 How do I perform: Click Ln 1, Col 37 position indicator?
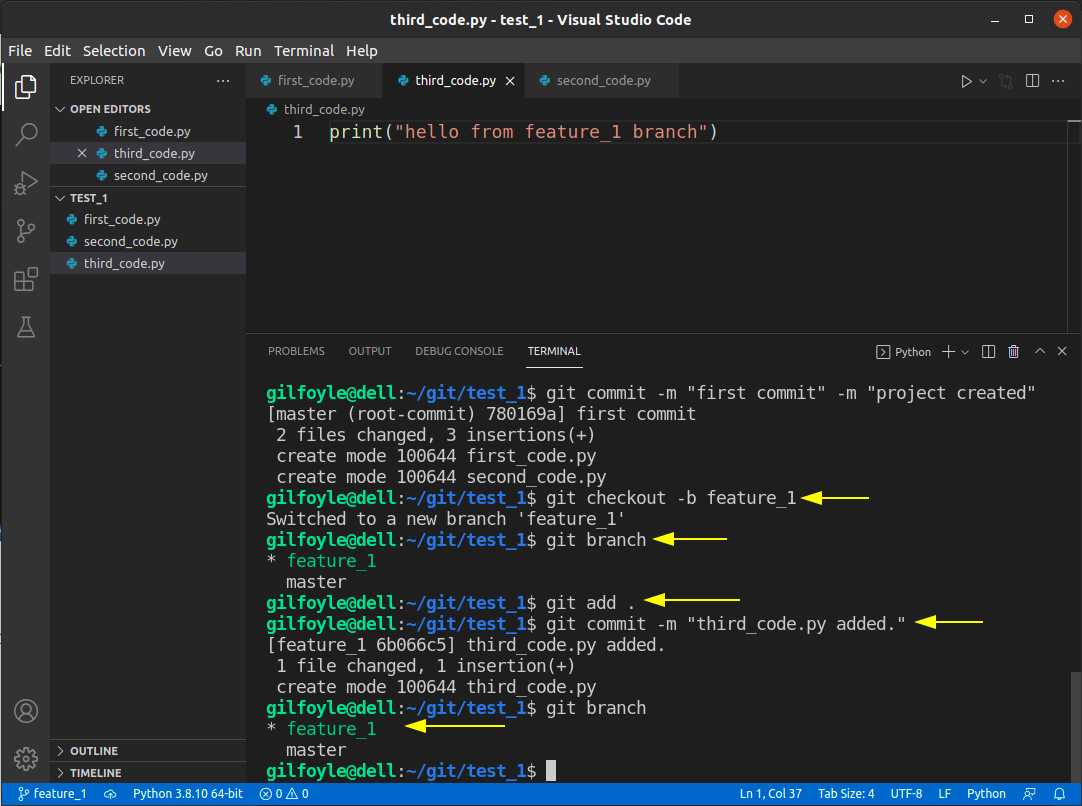770,794
